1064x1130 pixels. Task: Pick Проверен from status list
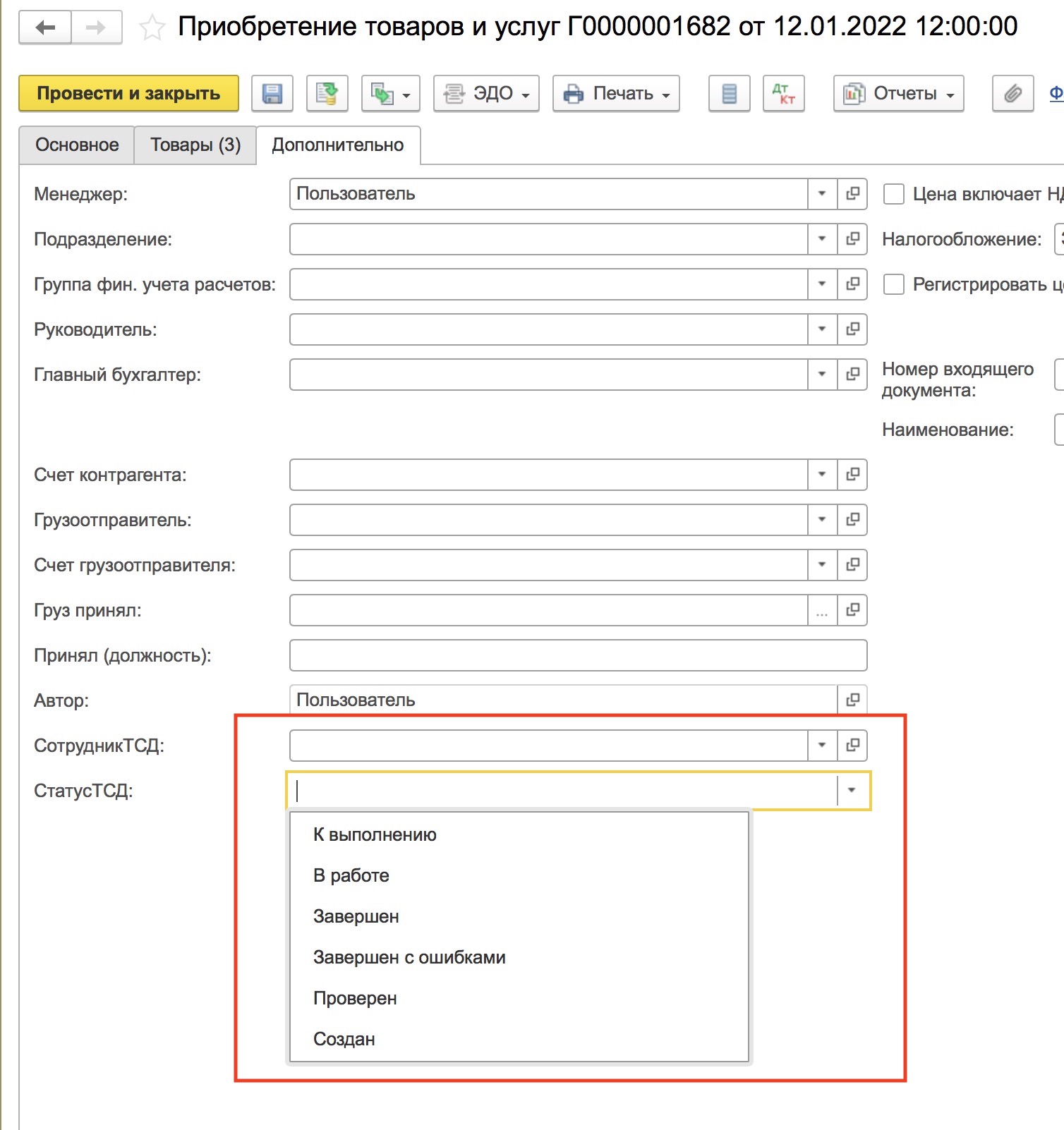pyautogui.click(x=519, y=999)
